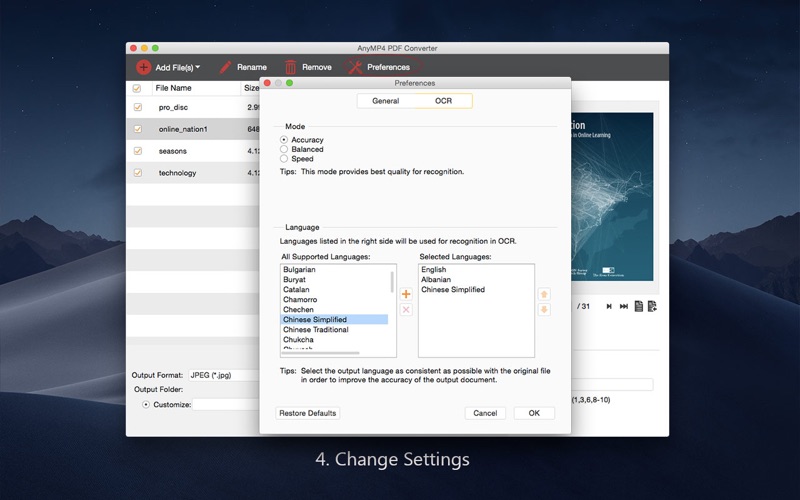
Task: Uncheck the seasons file checkbox
Action: (138, 151)
